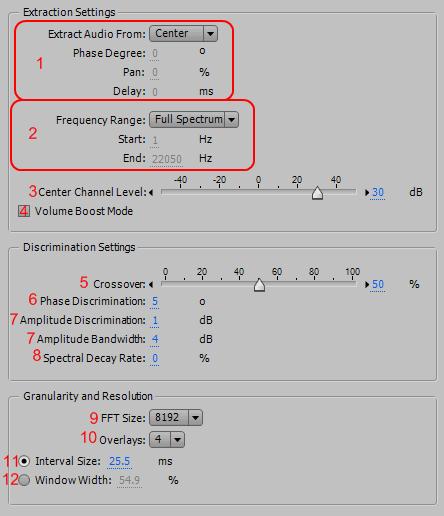
Task: Click the Phase Discrimination value 5
Action: pos(155,301)
